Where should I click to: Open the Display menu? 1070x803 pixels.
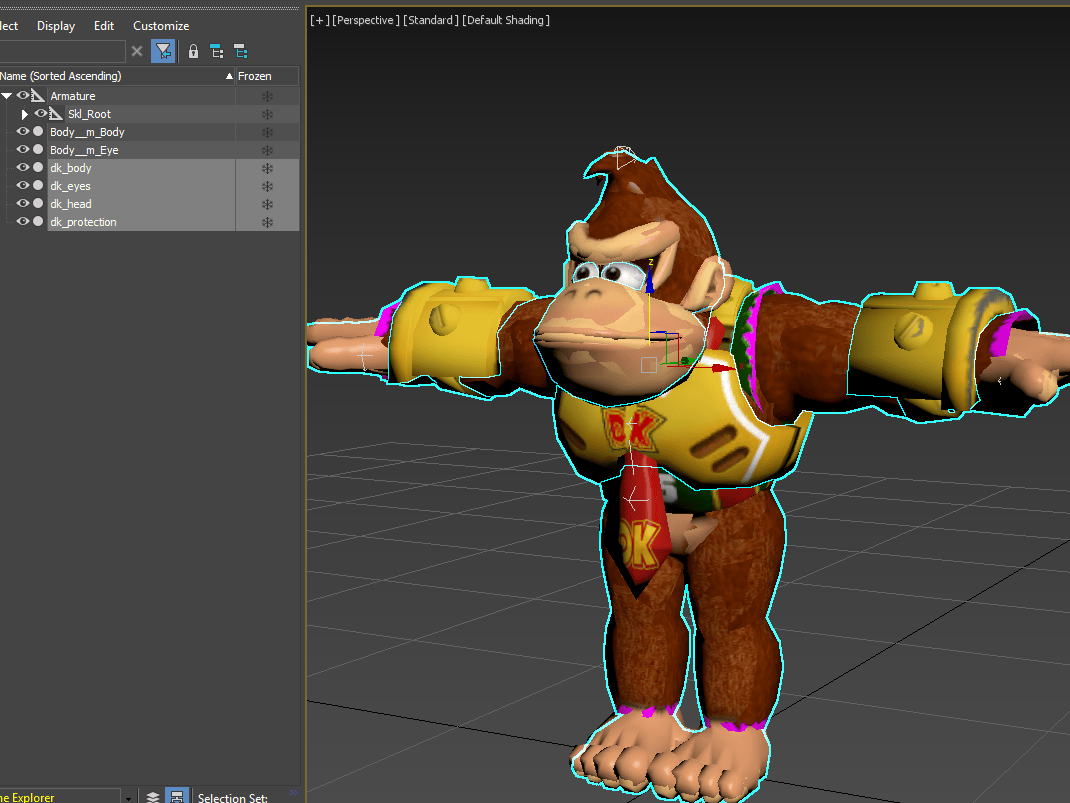[x=56, y=26]
